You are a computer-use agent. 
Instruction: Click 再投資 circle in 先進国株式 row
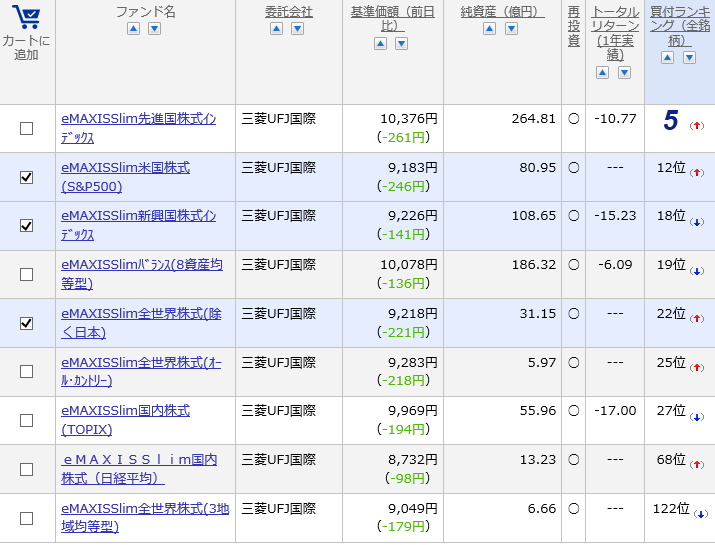574,119
